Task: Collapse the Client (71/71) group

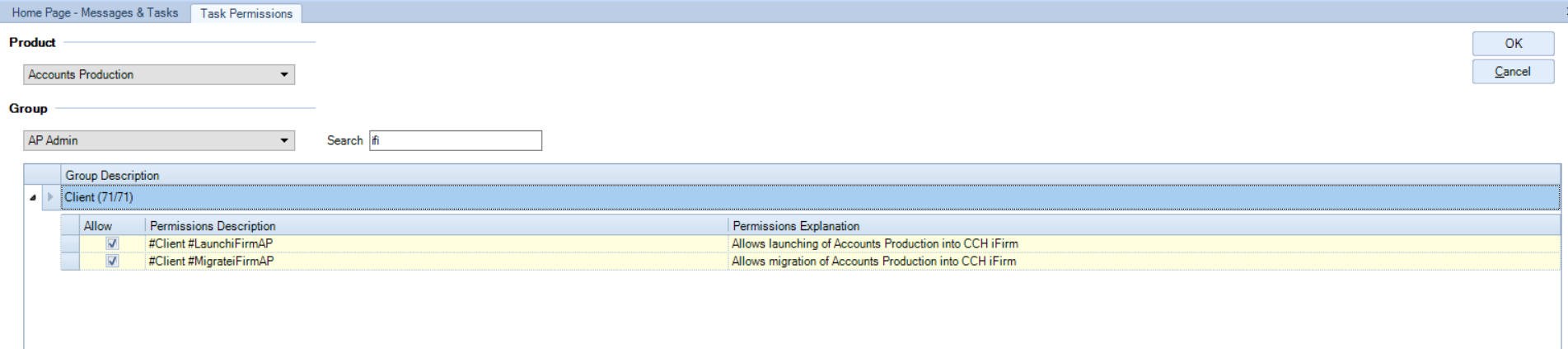Action: click(x=32, y=198)
